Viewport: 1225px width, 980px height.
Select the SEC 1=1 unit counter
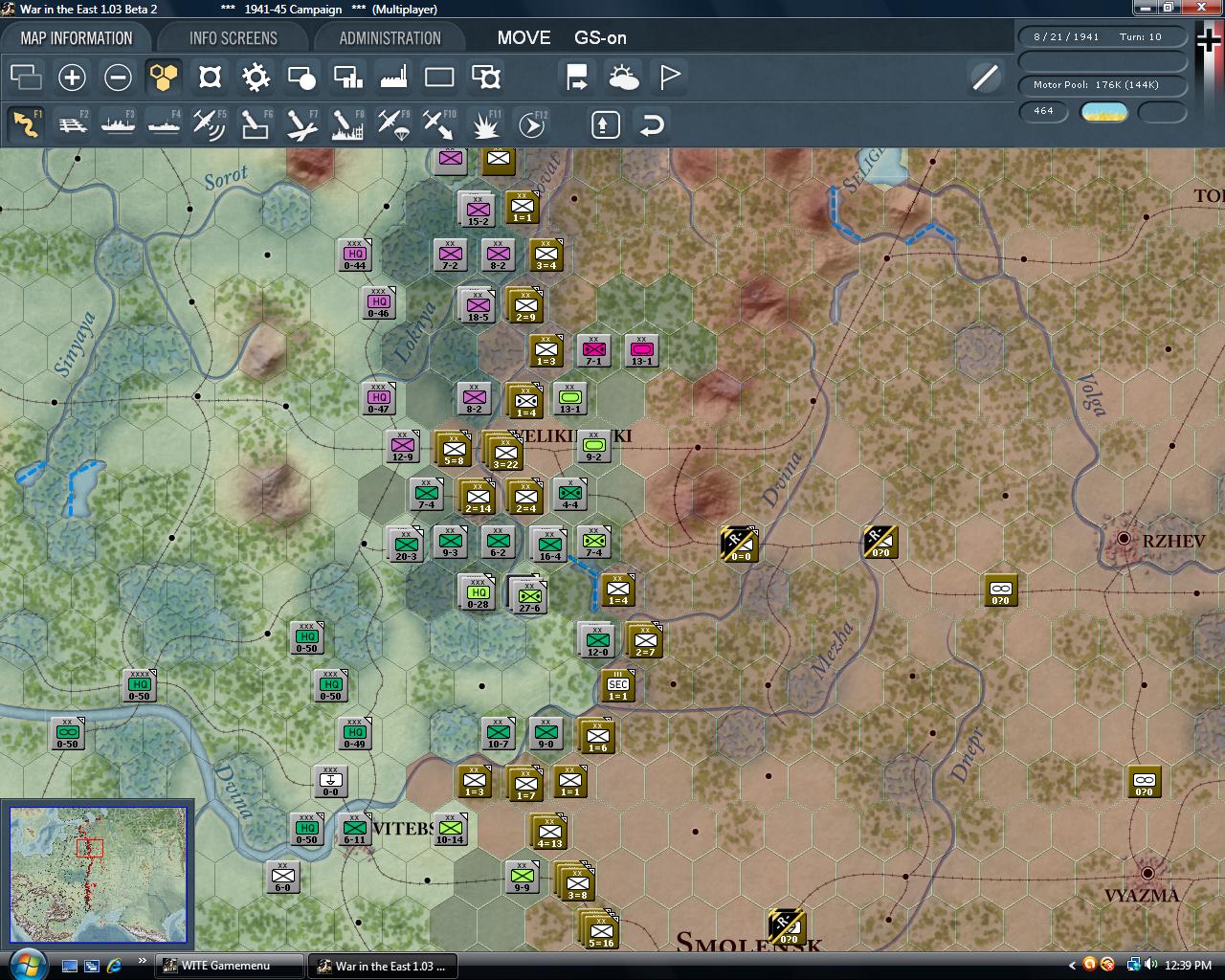coord(618,685)
